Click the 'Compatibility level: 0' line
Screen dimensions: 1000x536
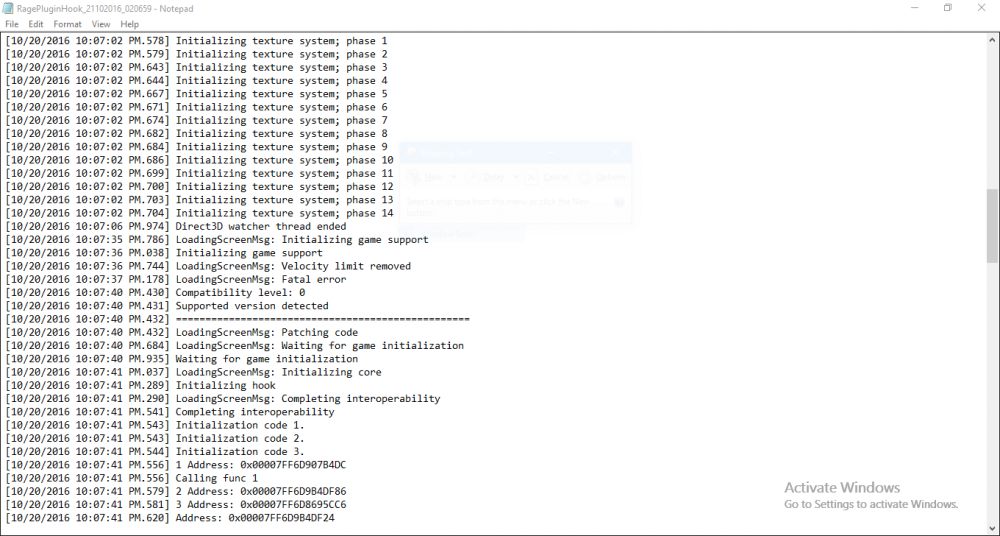pos(156,293)
